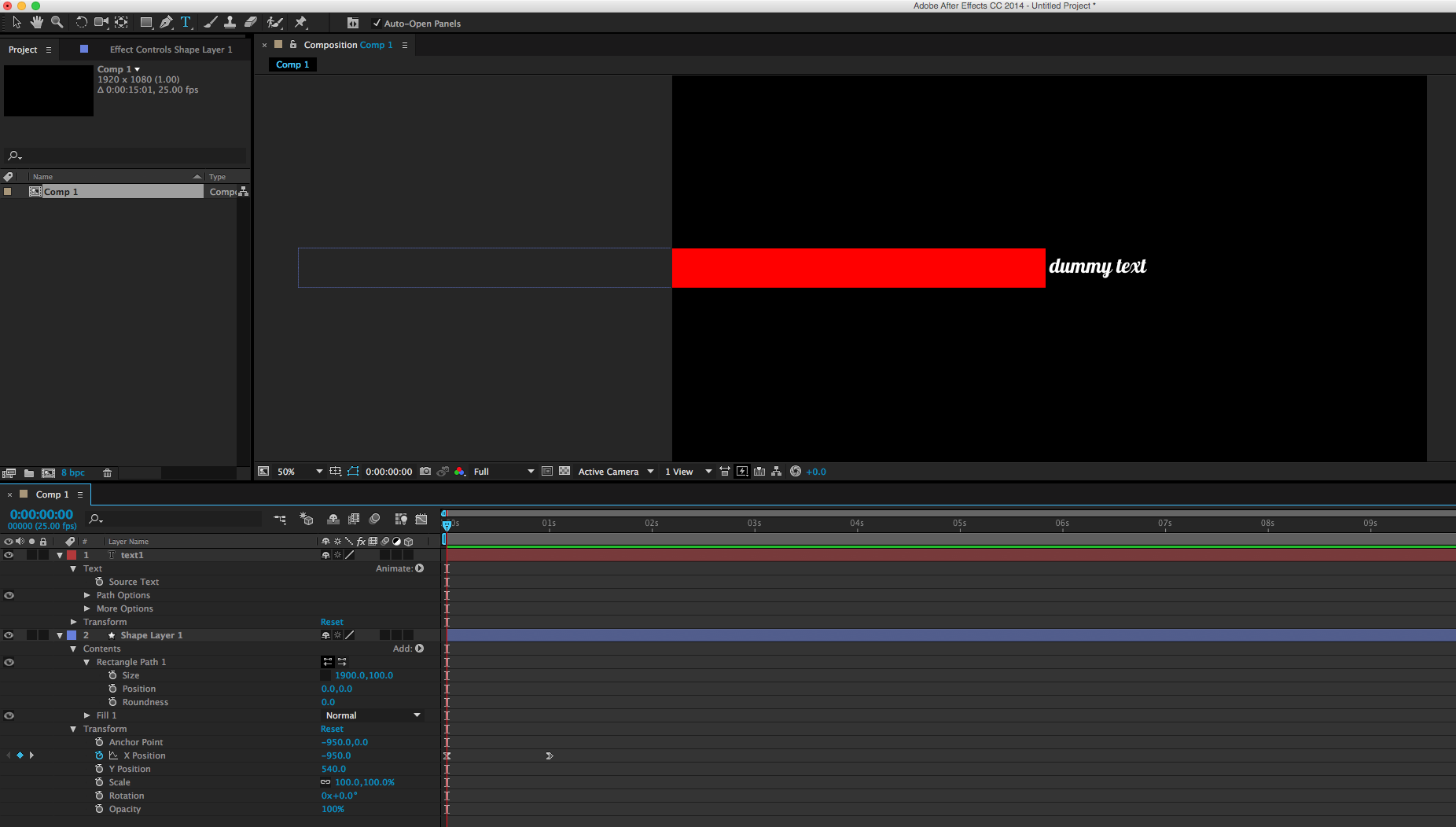Collapse the Rectangle Path 1 group
This screenshot has height=827, width=1456.
[x=86, y=661]
